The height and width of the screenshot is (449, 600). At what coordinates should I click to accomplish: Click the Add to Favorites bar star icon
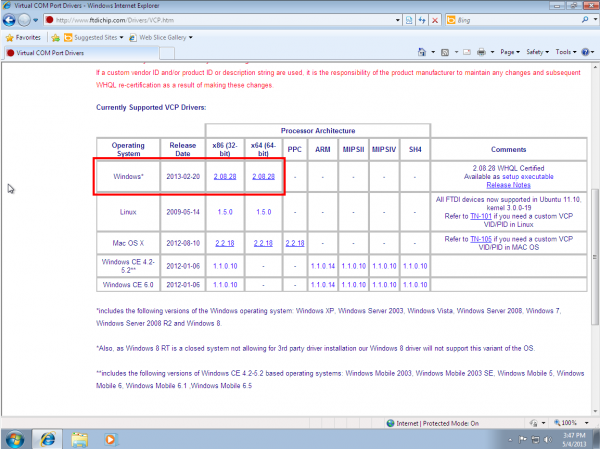[x=55, y=38]
